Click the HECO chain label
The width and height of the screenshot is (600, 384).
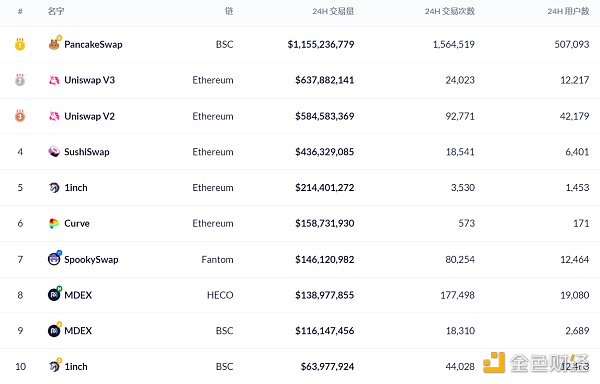coord(220,295)
